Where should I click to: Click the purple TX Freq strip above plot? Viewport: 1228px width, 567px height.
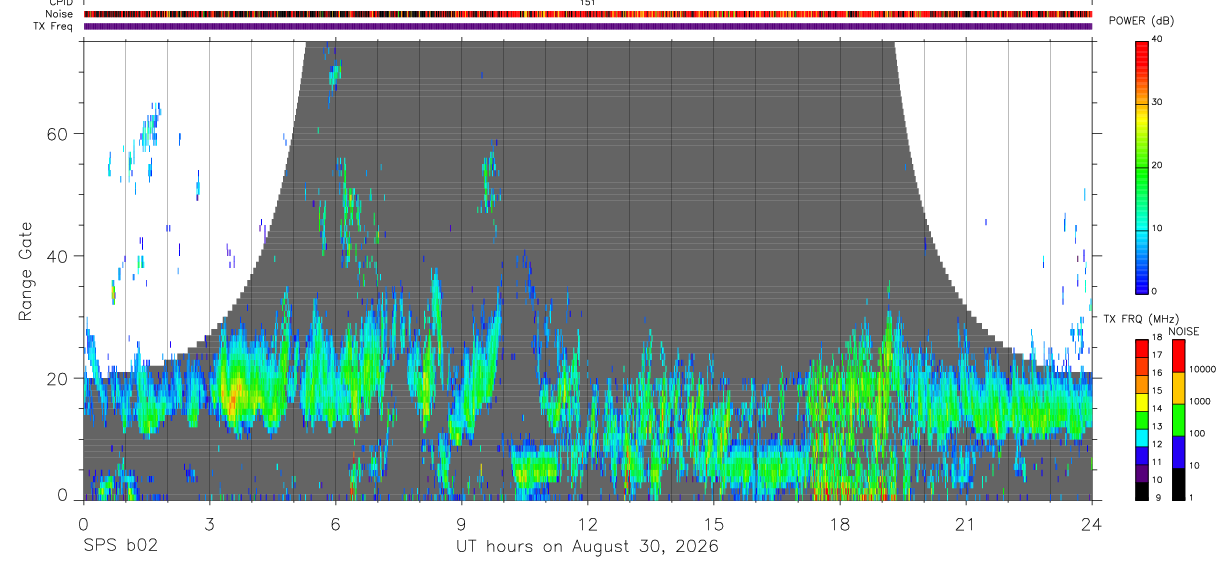click(587, 26)
